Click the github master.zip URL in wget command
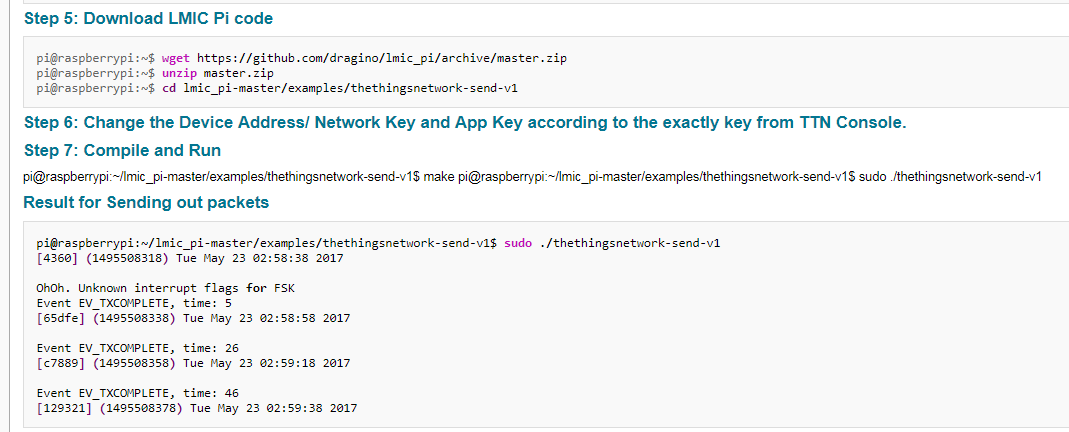 coord(382,59)
